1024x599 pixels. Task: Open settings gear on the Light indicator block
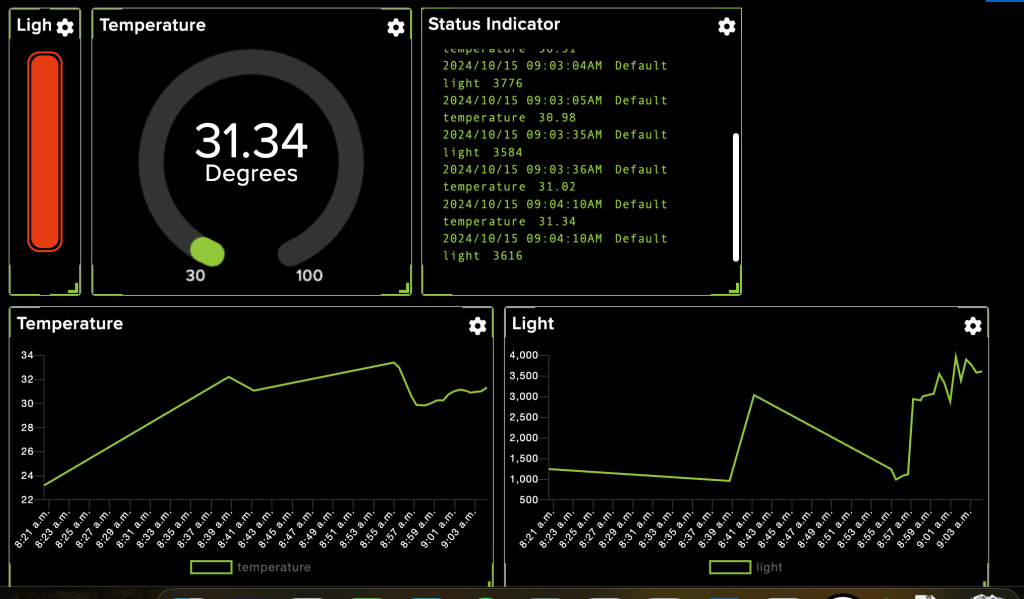click(x=65, y=27)
